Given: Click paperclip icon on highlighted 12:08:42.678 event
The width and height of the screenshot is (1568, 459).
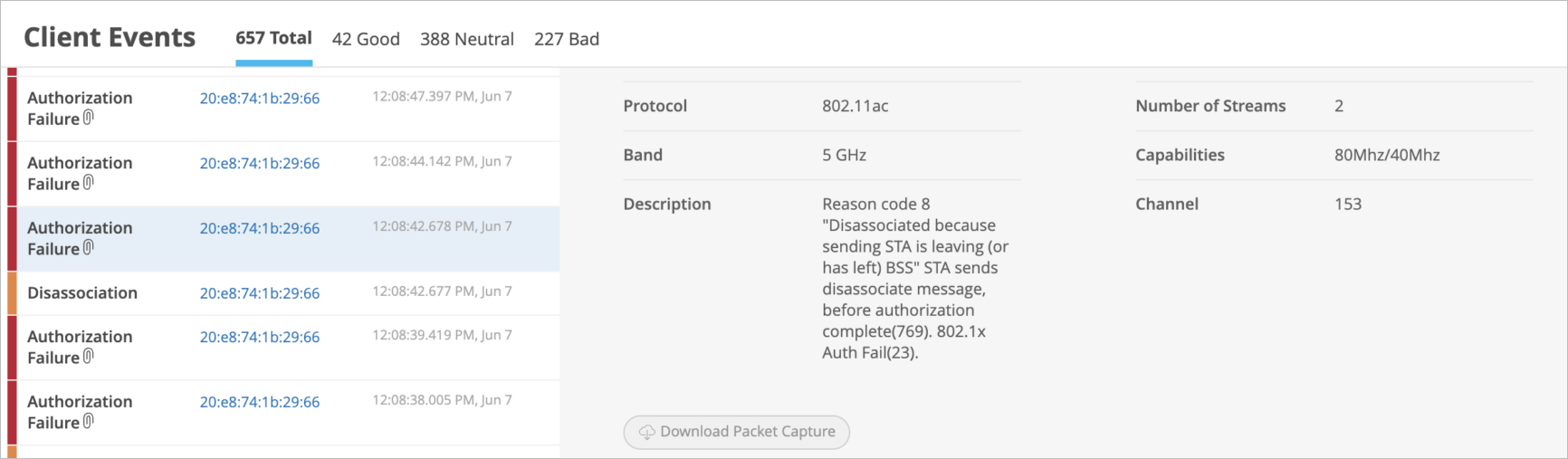Looking at the screenshot, I should coord(88,248).
